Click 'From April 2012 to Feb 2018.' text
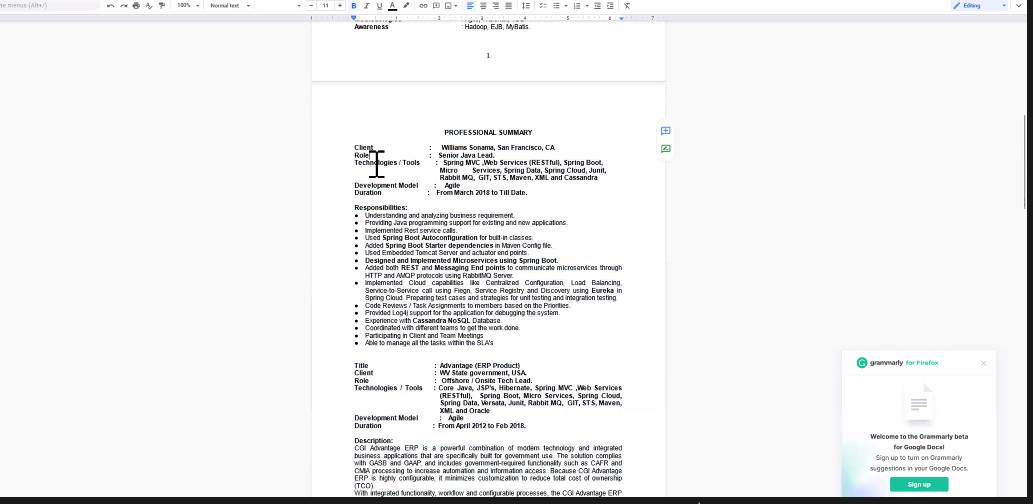The height and width of the screenshot is (504, 1033). [482, 426]
